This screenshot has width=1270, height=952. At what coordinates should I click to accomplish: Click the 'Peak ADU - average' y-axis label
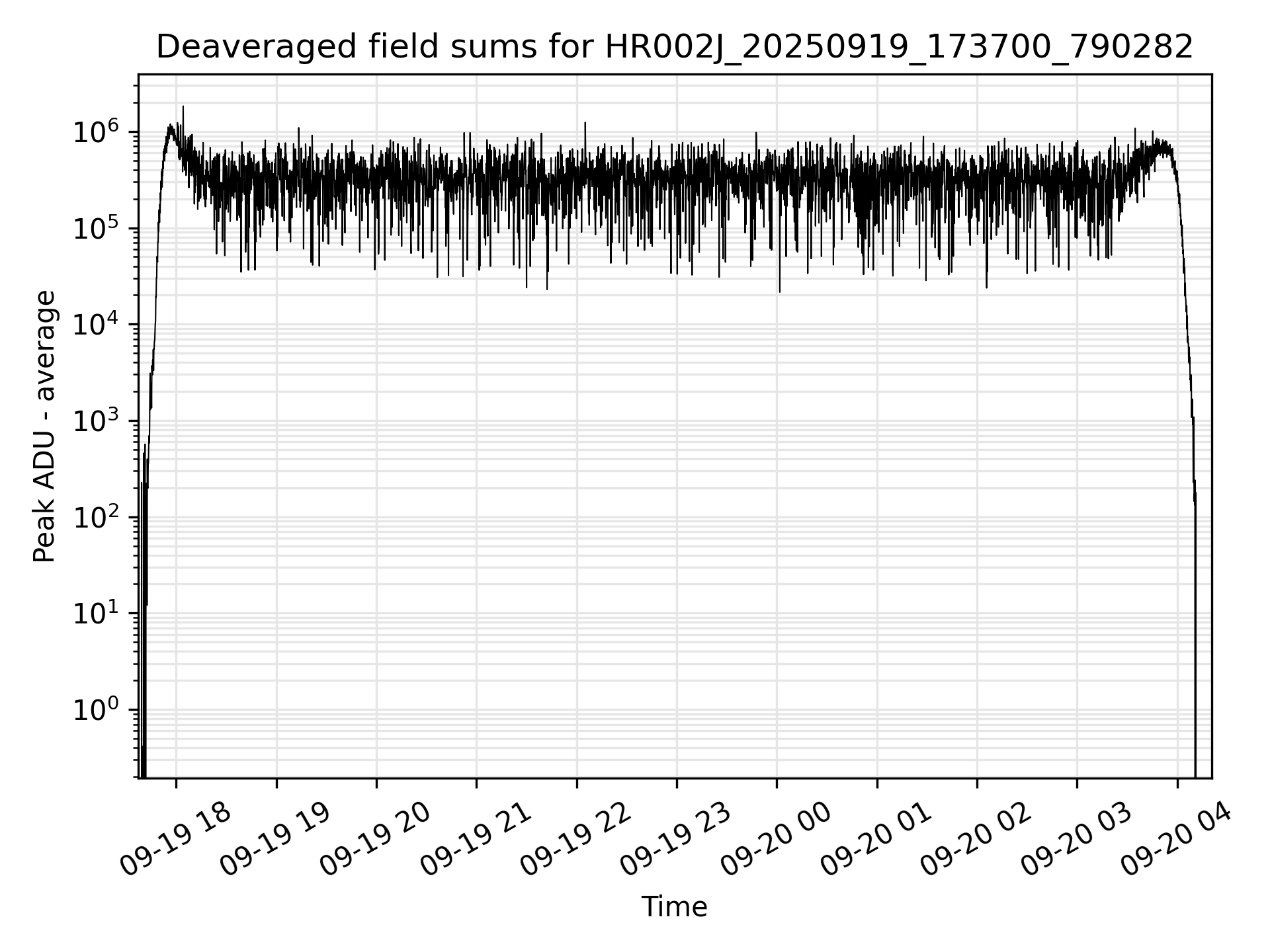[x=44, y=426]
